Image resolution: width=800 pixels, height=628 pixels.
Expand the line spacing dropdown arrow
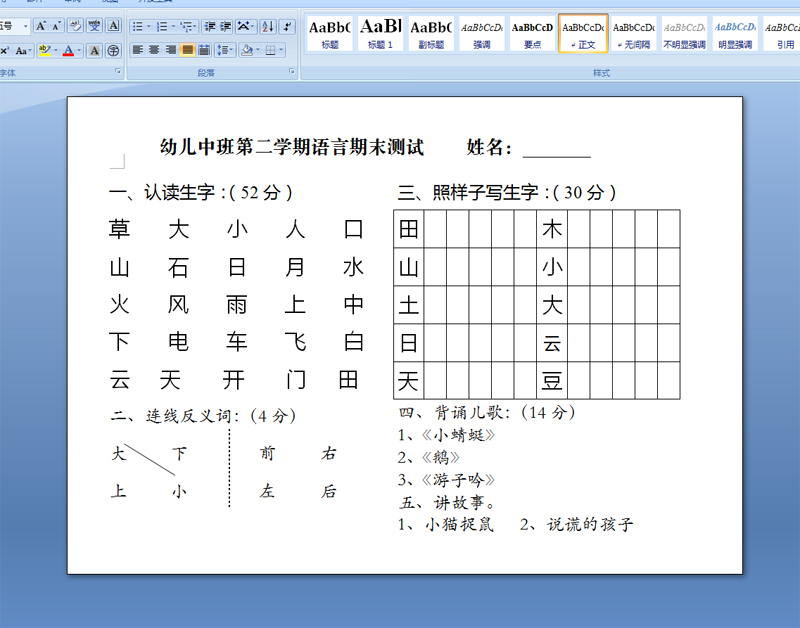pos(232,50)
